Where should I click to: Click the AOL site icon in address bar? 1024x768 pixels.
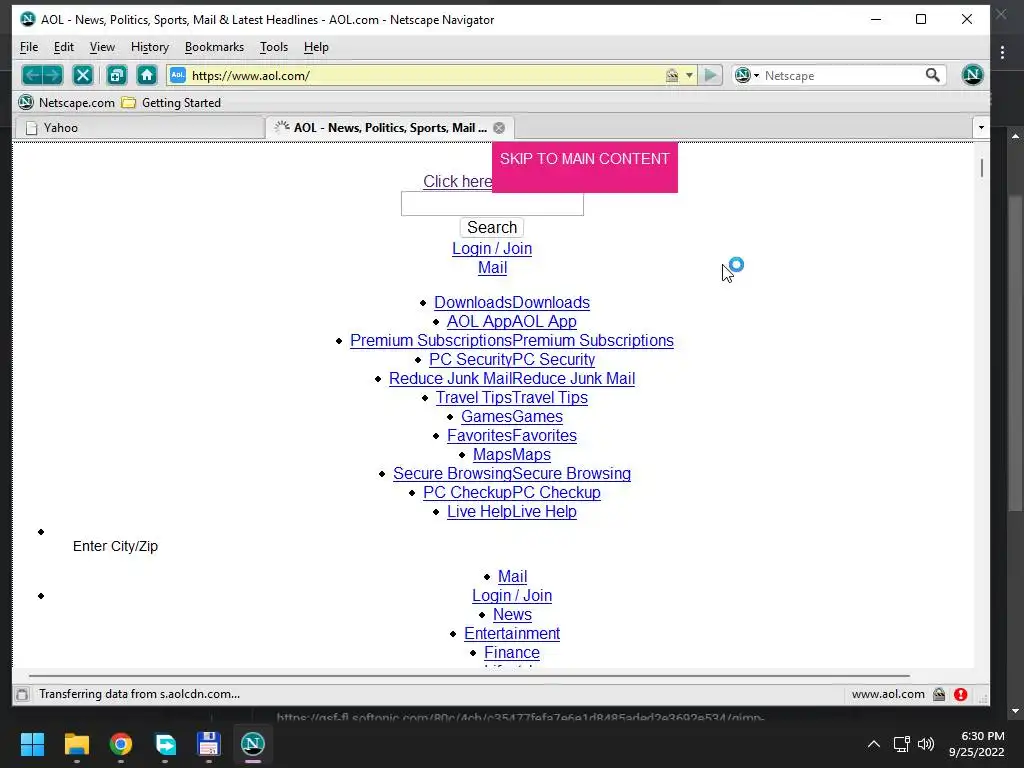click(x=178, y=75)
